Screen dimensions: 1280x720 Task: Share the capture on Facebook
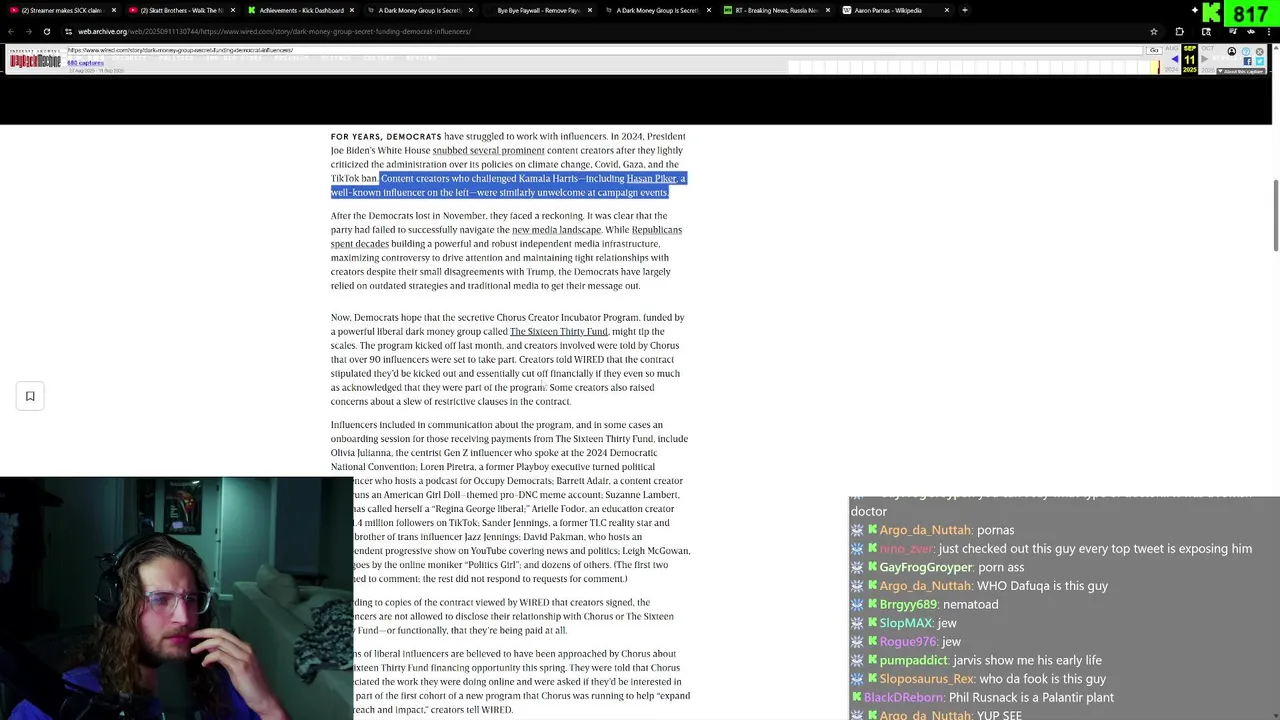click(x=1248, y=61)
